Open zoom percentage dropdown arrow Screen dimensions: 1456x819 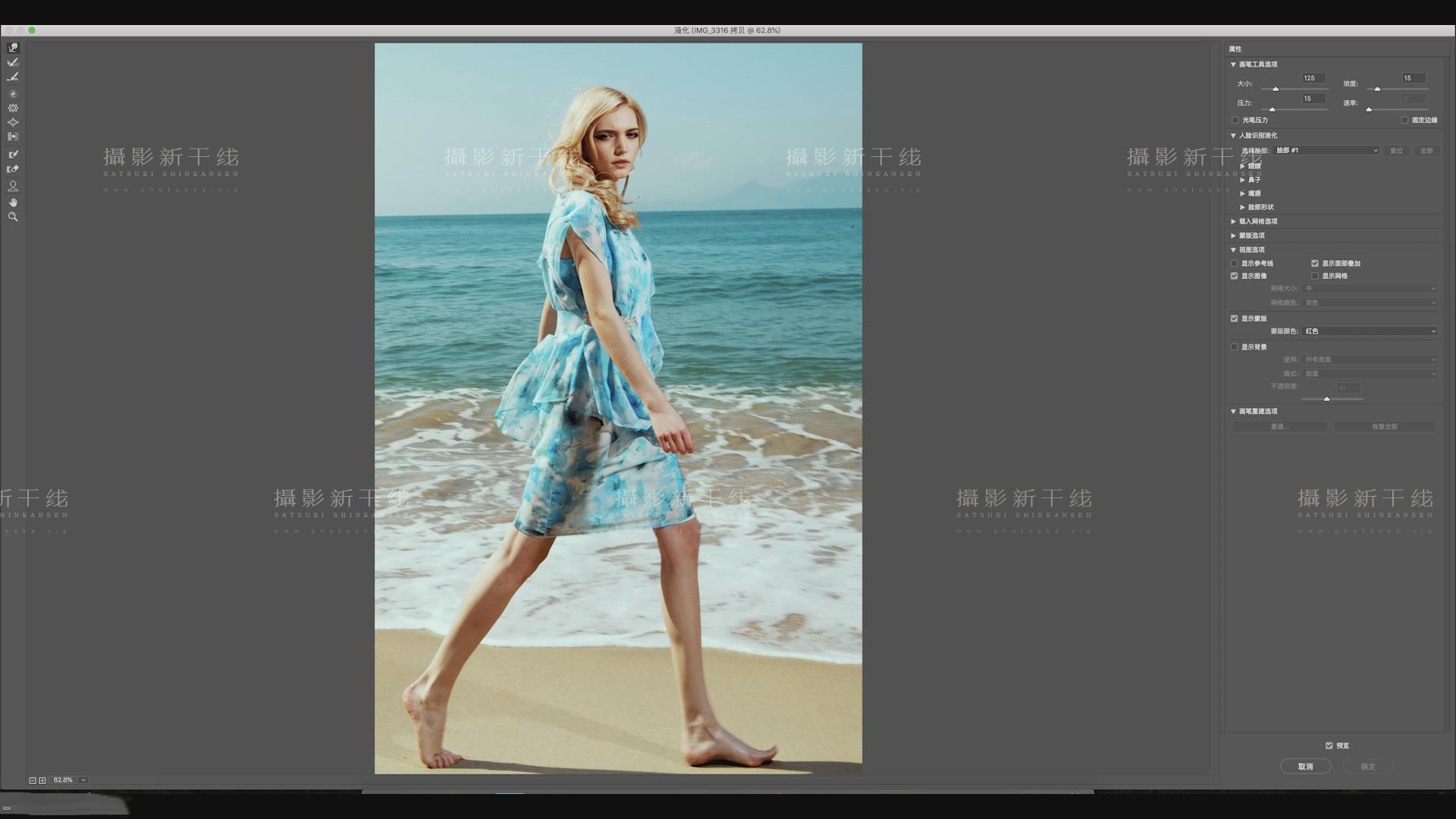pos(83,780)
